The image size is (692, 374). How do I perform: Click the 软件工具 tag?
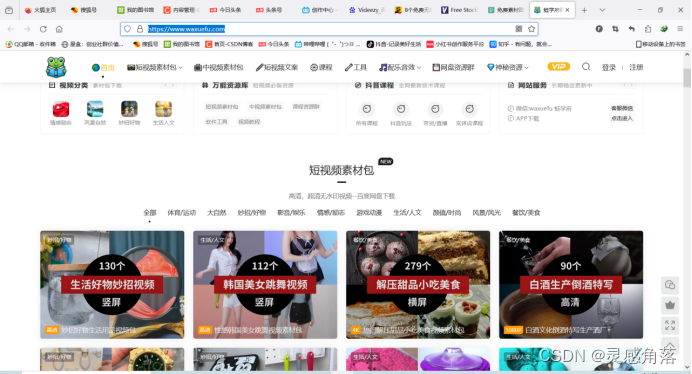(x=216, y=121)
